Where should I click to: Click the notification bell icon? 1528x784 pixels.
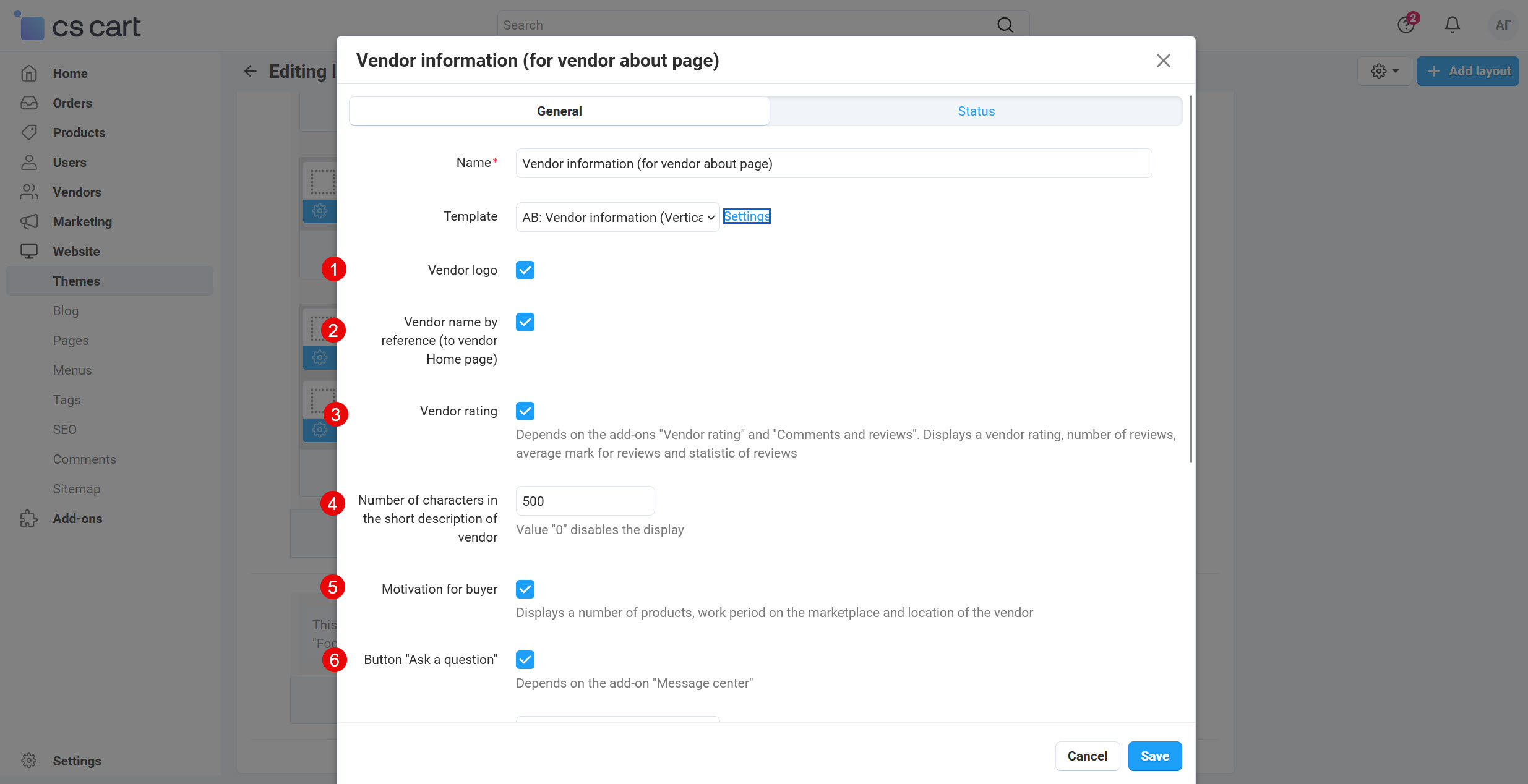1451,25
